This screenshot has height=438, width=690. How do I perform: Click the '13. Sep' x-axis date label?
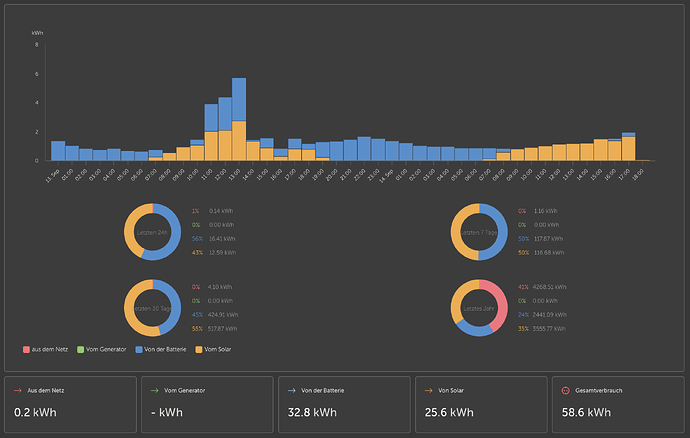tap(52, 176)
